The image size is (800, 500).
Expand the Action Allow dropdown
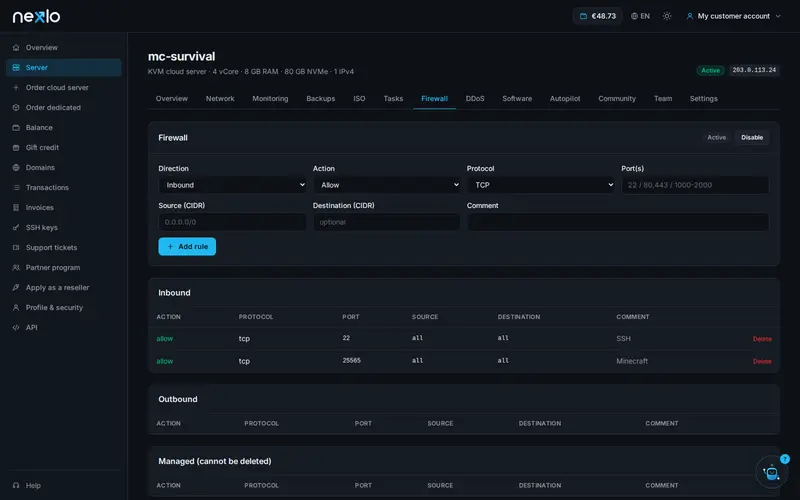pyautogui.click(x=386, y=185)
